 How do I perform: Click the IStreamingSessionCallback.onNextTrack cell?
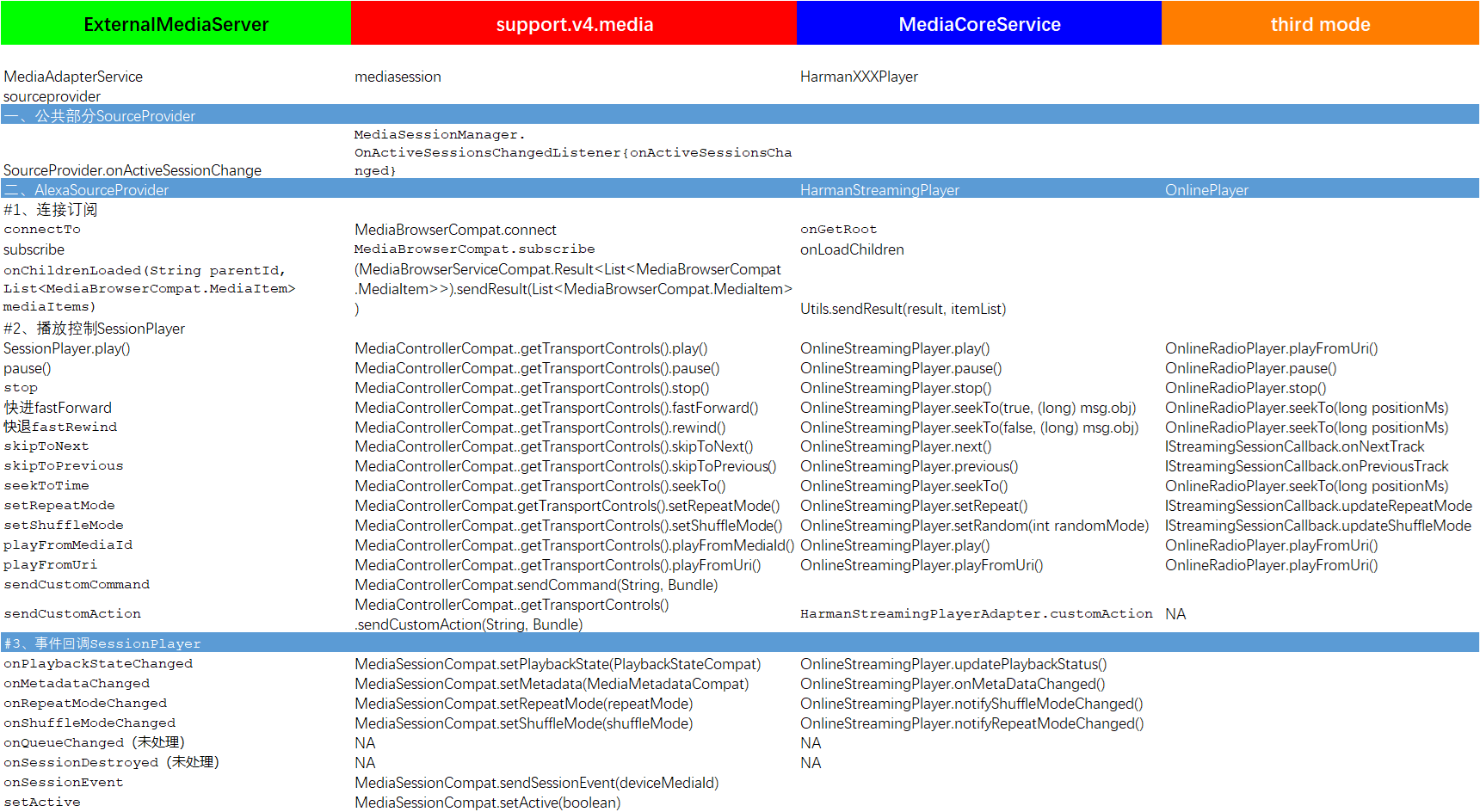1294,446
